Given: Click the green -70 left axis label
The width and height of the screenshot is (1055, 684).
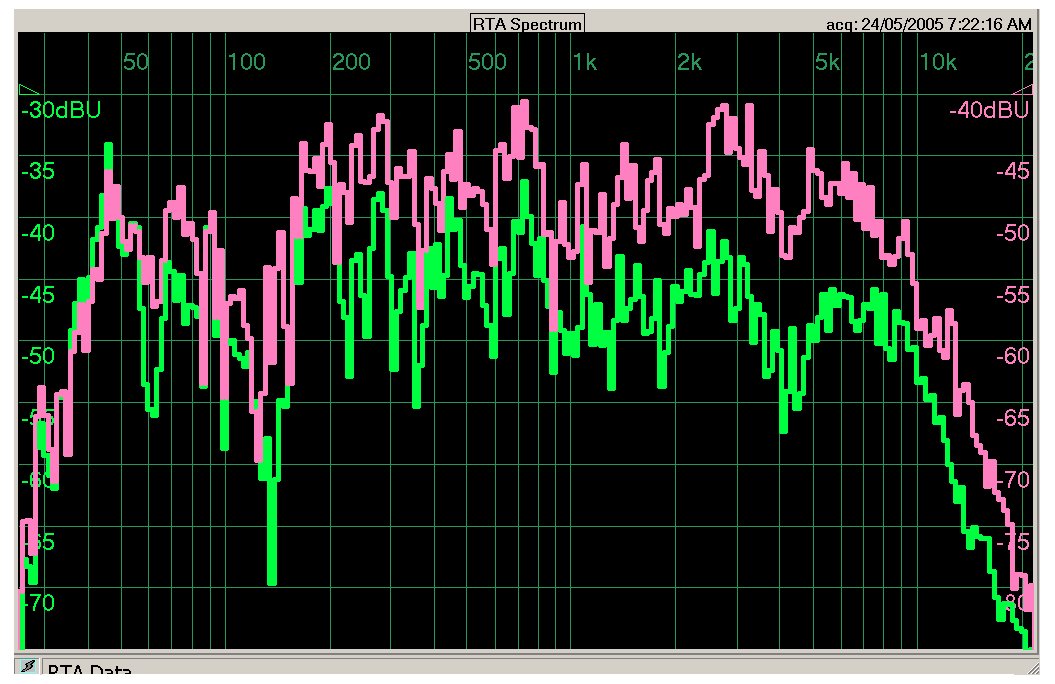Looking at the screenshot, I should [x=41, y=603].
